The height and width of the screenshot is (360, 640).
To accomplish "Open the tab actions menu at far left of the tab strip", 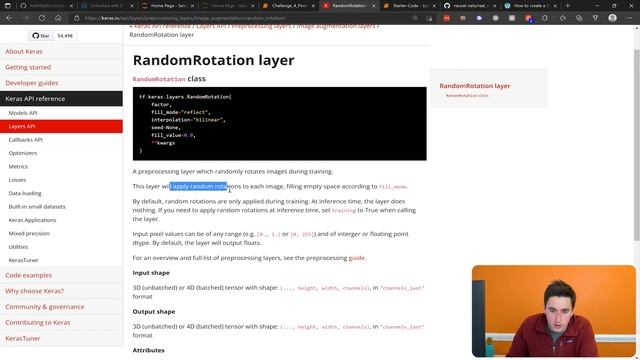I will click(8, 6).
